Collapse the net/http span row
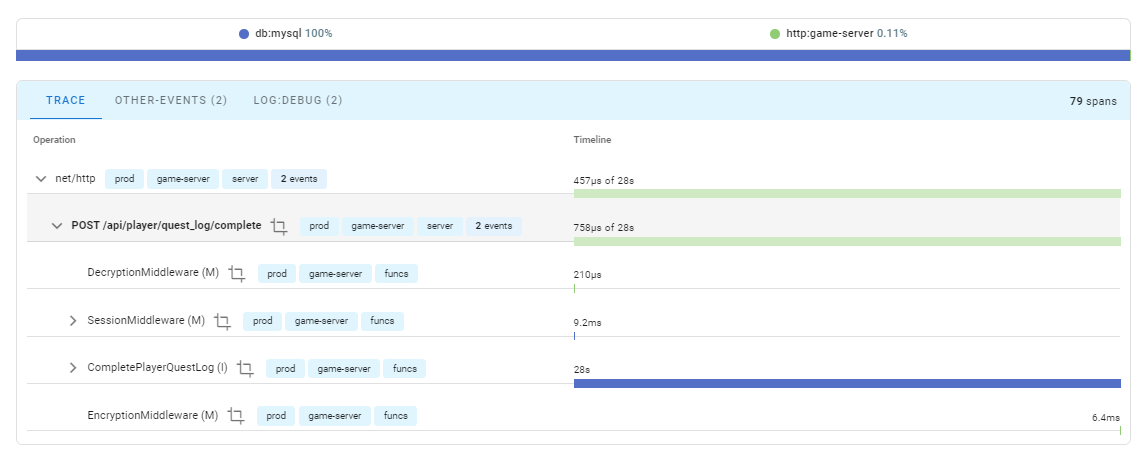The height and width of the screenshot is (457, 1137). 41,179
